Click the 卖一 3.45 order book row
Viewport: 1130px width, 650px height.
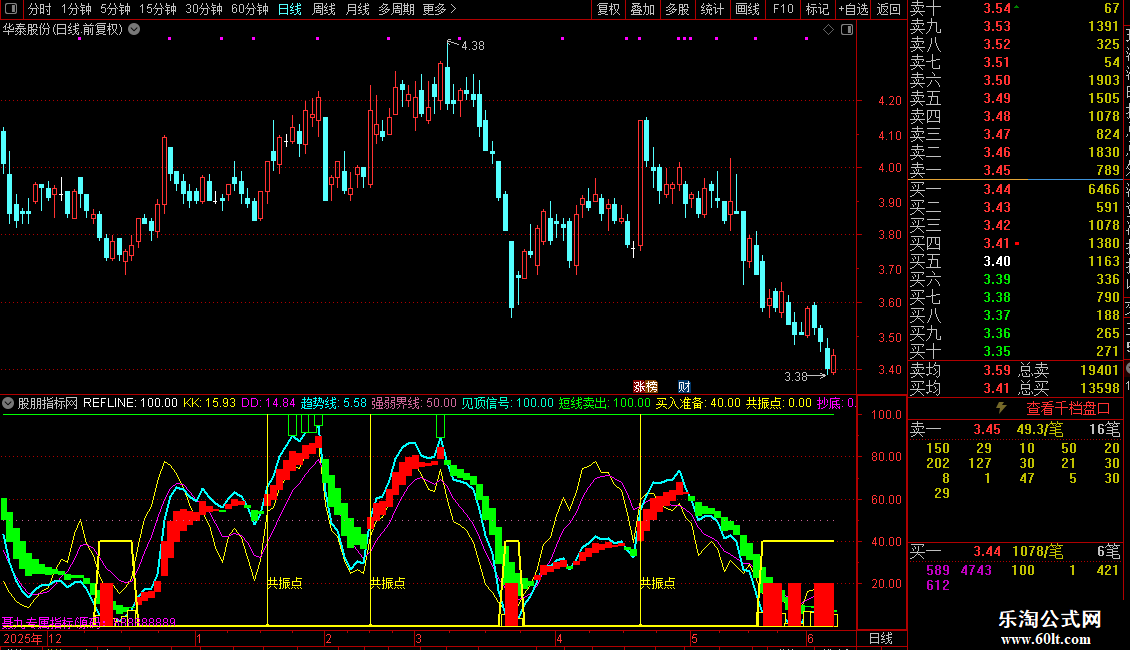tap(1015, 170)
